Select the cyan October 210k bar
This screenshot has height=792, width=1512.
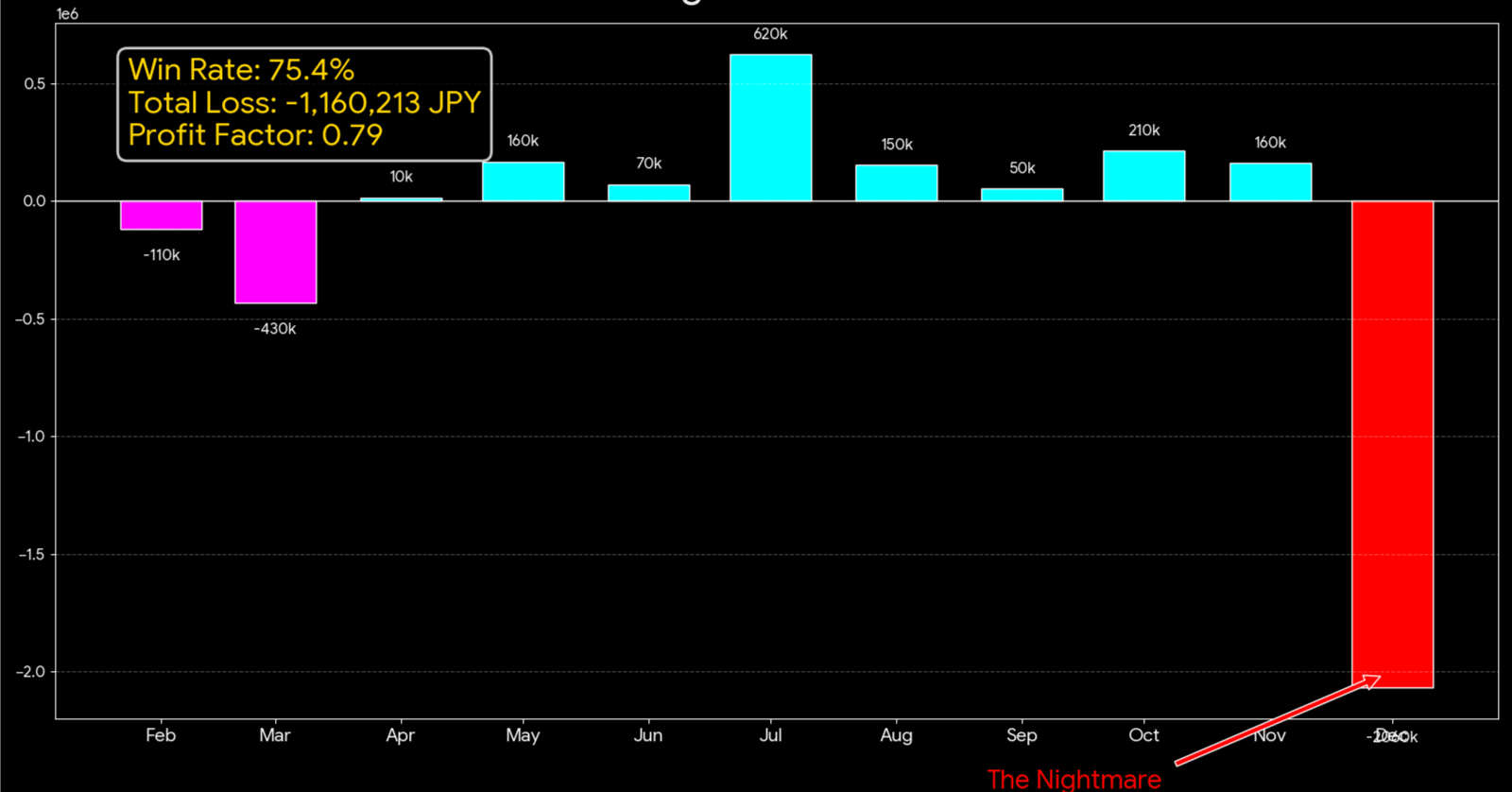(x=1143, y=176)
